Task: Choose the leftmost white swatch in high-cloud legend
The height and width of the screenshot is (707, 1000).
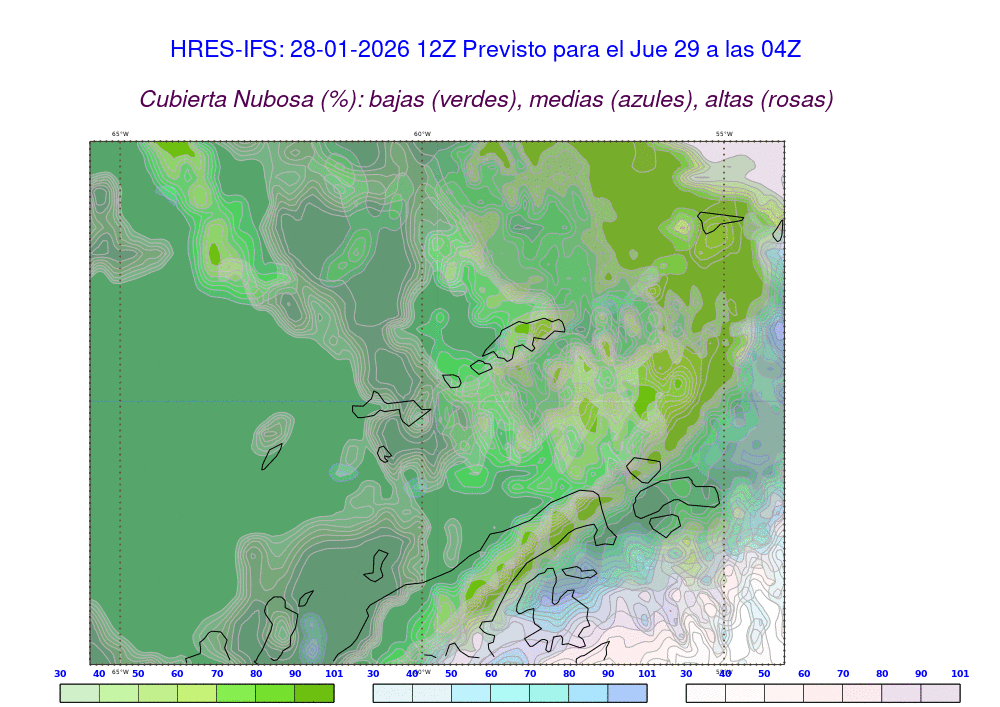Action: coord(705,693)
